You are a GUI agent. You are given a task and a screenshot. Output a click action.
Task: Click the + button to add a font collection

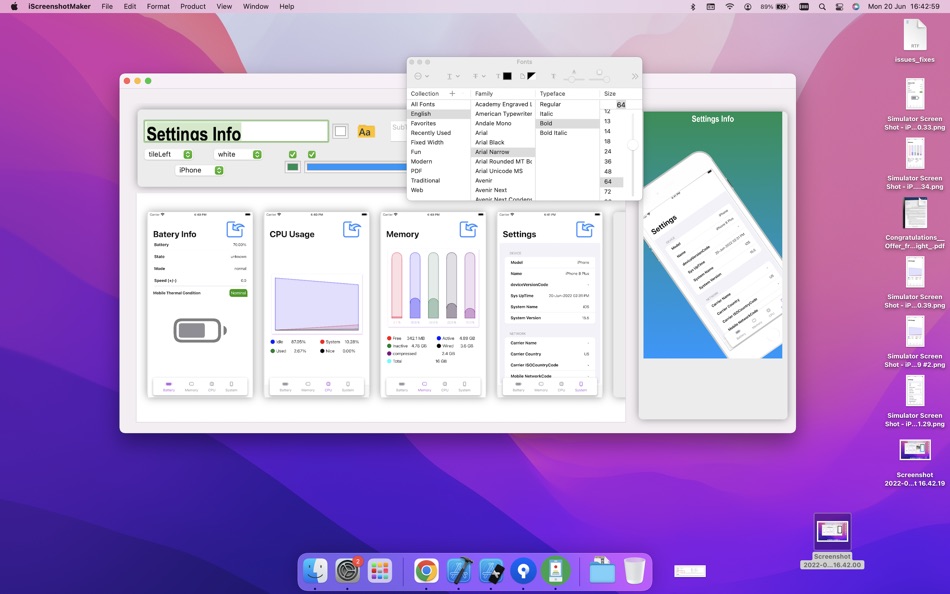453,93
